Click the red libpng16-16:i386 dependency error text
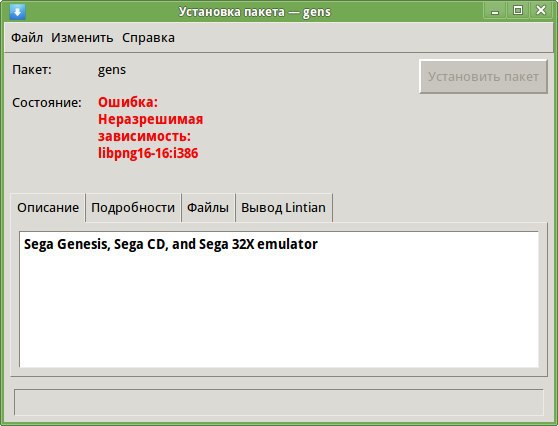This screenshot has height=426, width=558. pos(148,153)
